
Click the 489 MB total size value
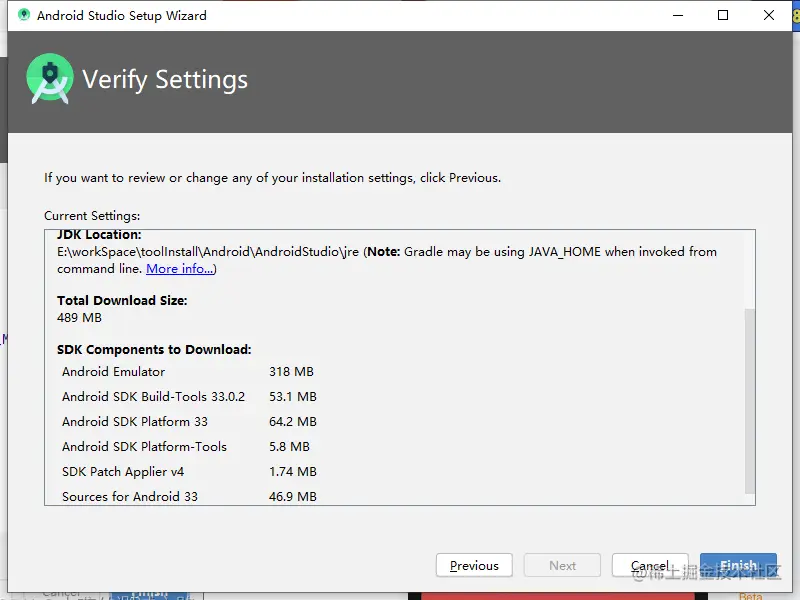(79, 317)
